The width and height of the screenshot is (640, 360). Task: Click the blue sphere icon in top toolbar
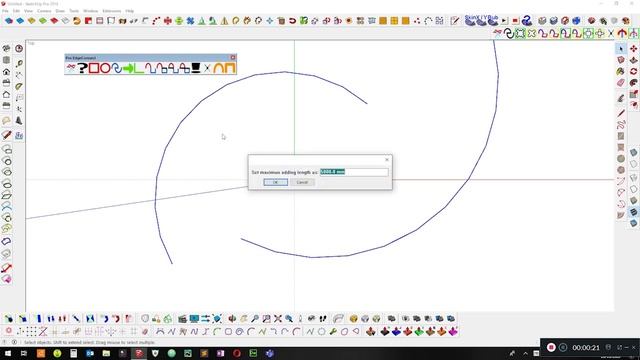pyautogui.click(x=576, y=20)
